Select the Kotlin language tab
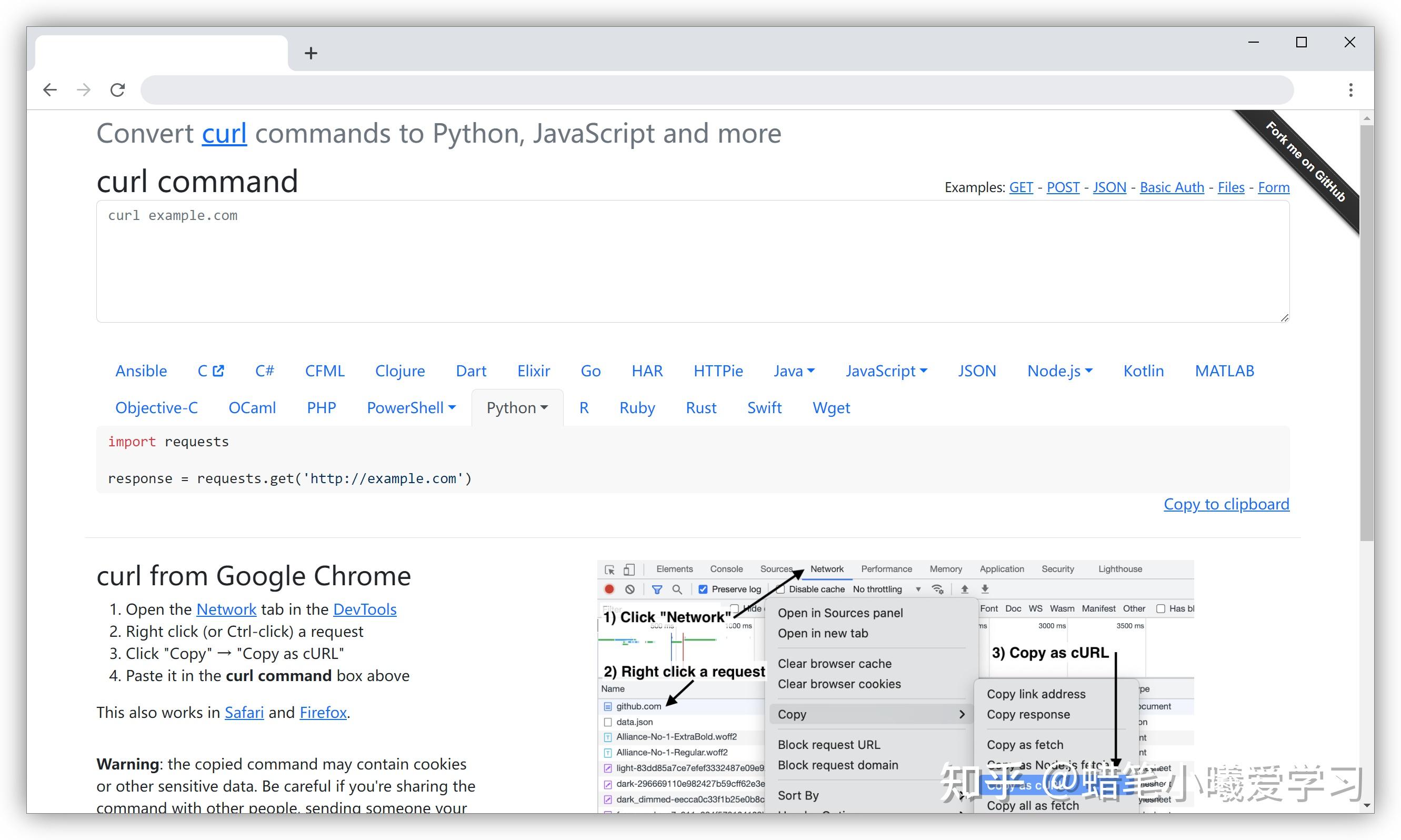1401x840 pixels. coord(1144,371)
